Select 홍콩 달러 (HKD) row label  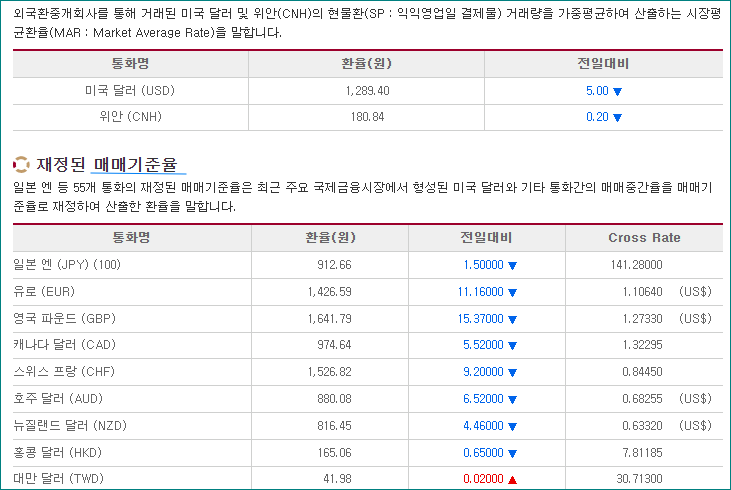(57, 453)
